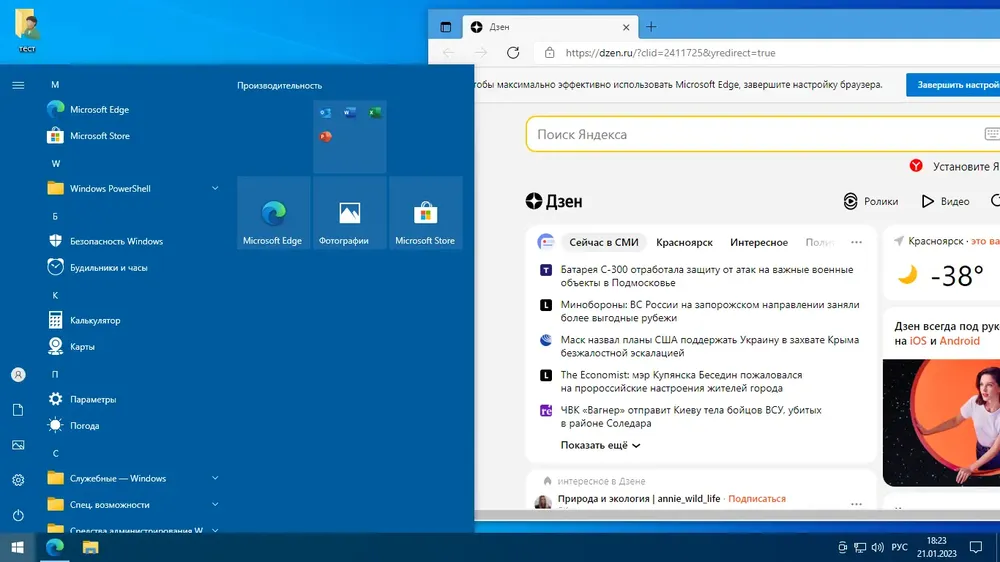1000x562 pixels.
Task: Expand Windows PowerShell folder
Action: pos(133,188)
